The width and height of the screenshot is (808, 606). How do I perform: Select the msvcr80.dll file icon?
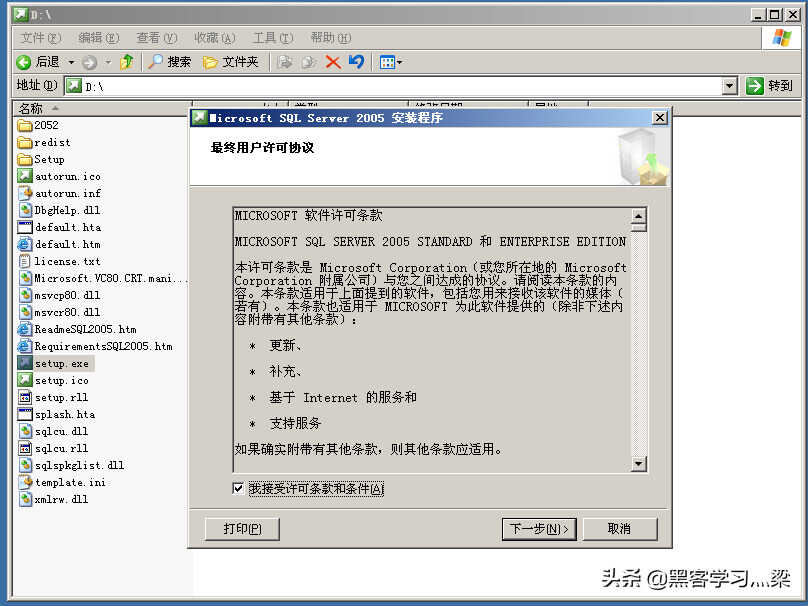coord(25,312)
